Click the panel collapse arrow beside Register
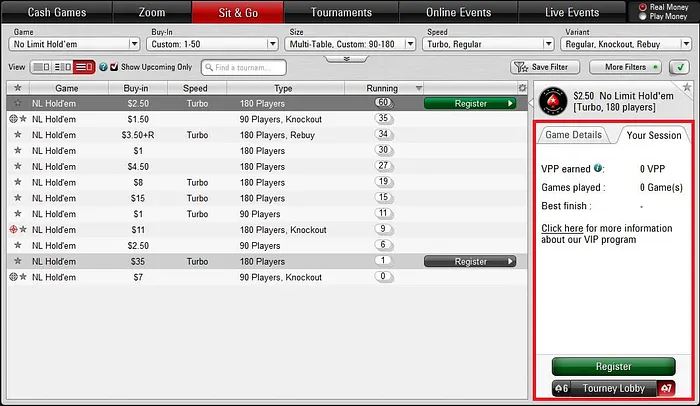Screen dimensions: 700x406 (530, 103)
